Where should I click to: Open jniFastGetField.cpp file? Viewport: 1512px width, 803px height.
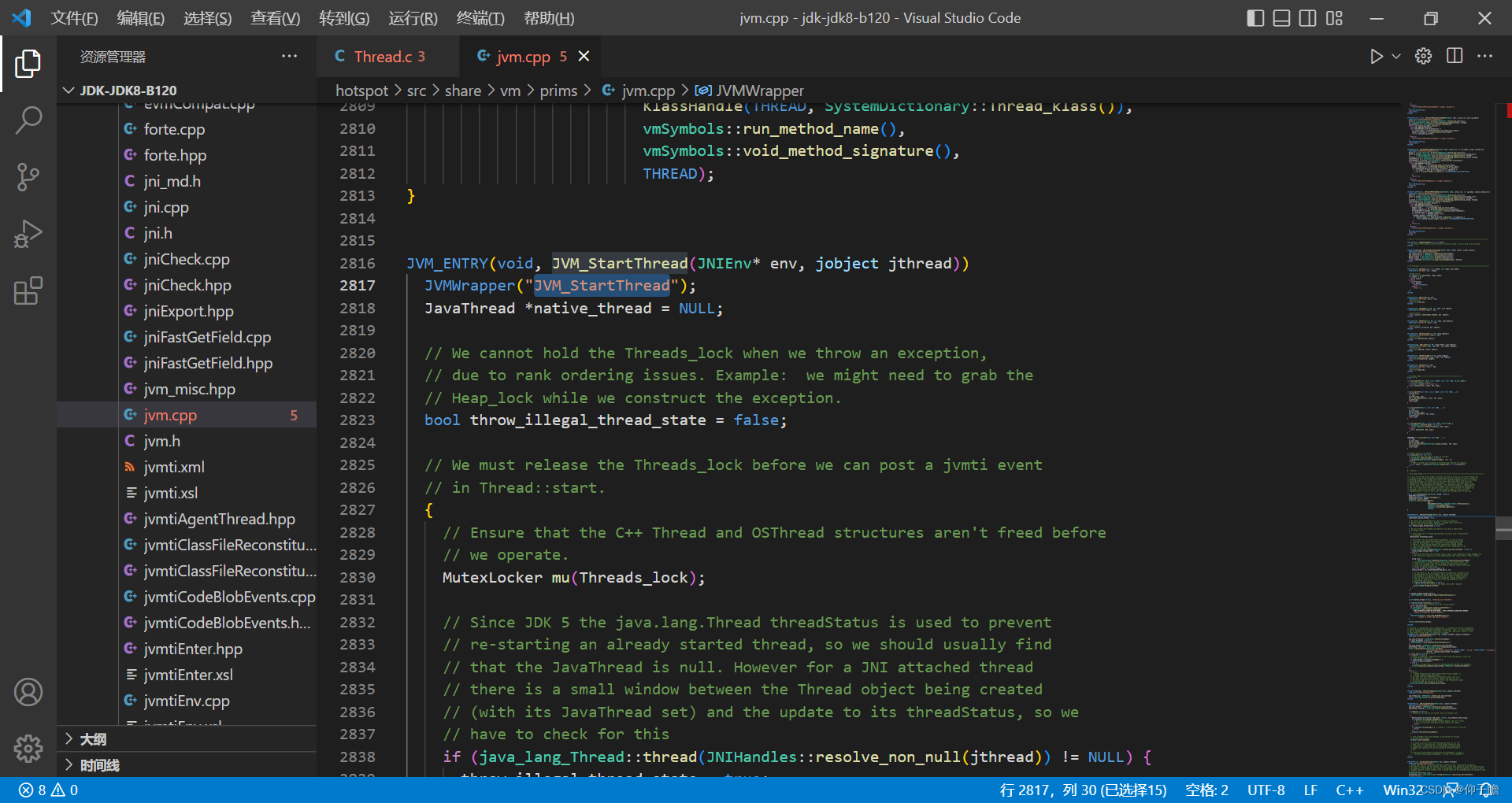tap(187, 337)
